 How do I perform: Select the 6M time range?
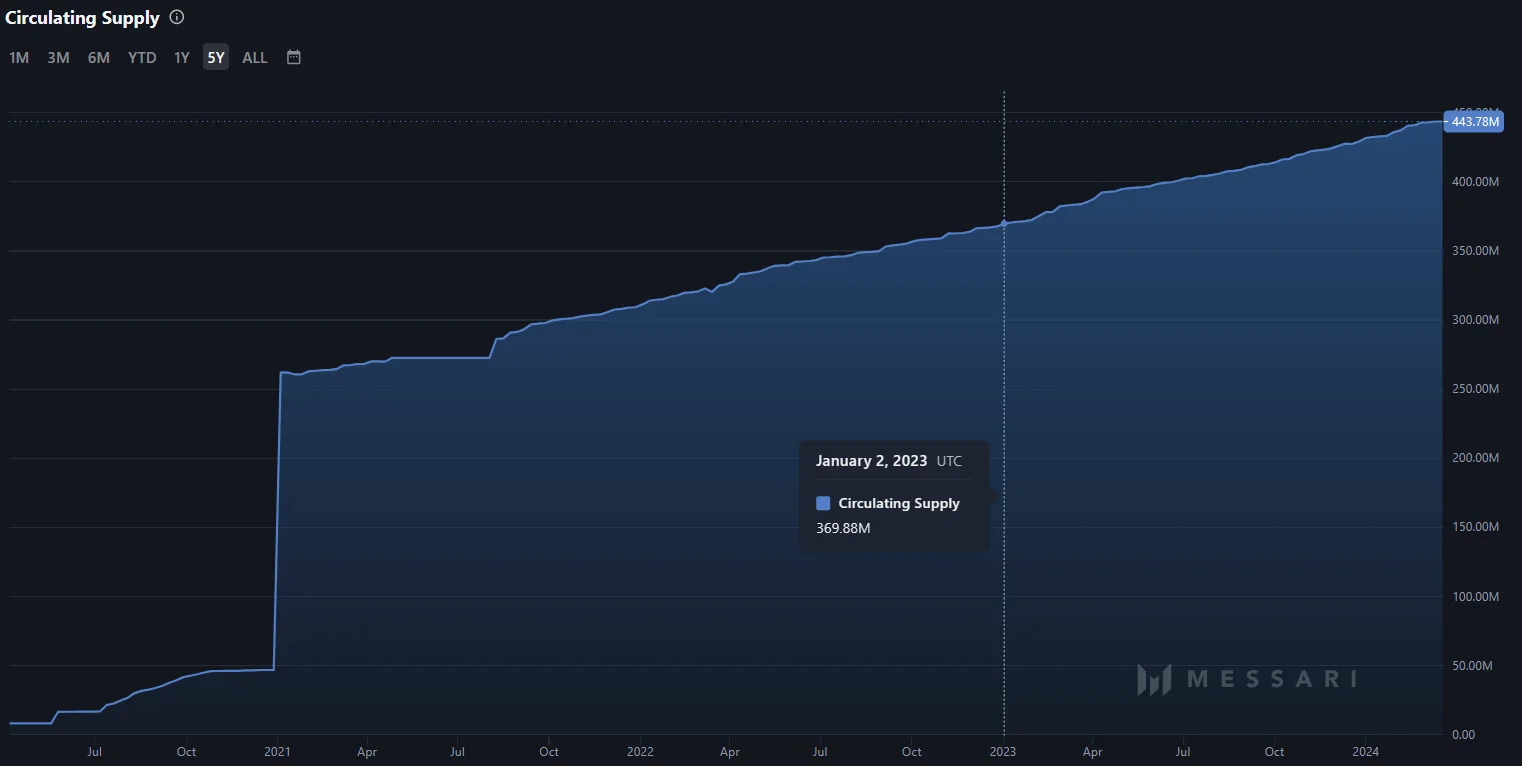coord(98,57)
